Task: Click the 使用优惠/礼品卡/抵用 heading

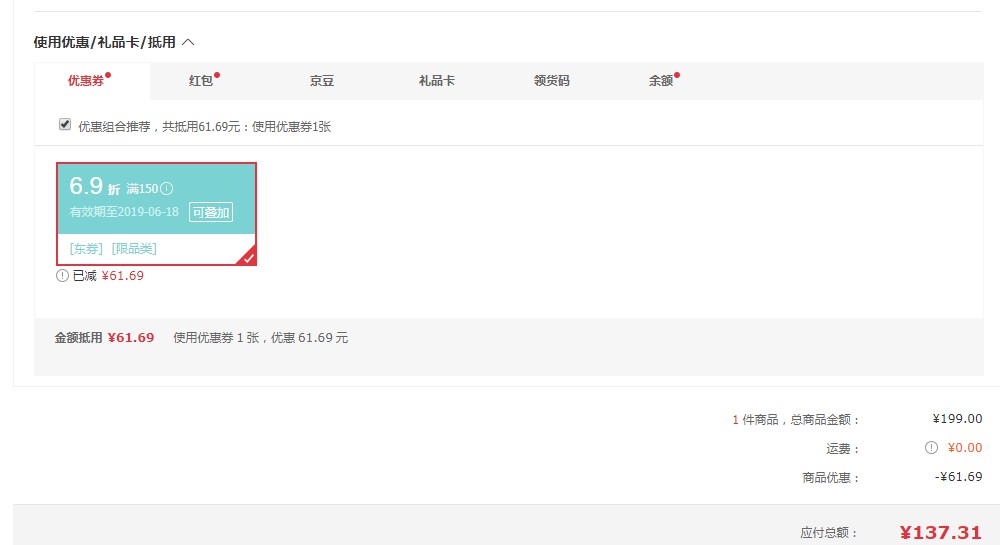Action: 105,42
